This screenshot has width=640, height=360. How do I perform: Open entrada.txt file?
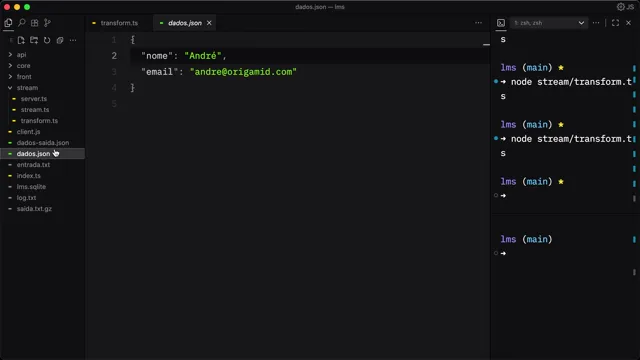(x=33, y=164)
